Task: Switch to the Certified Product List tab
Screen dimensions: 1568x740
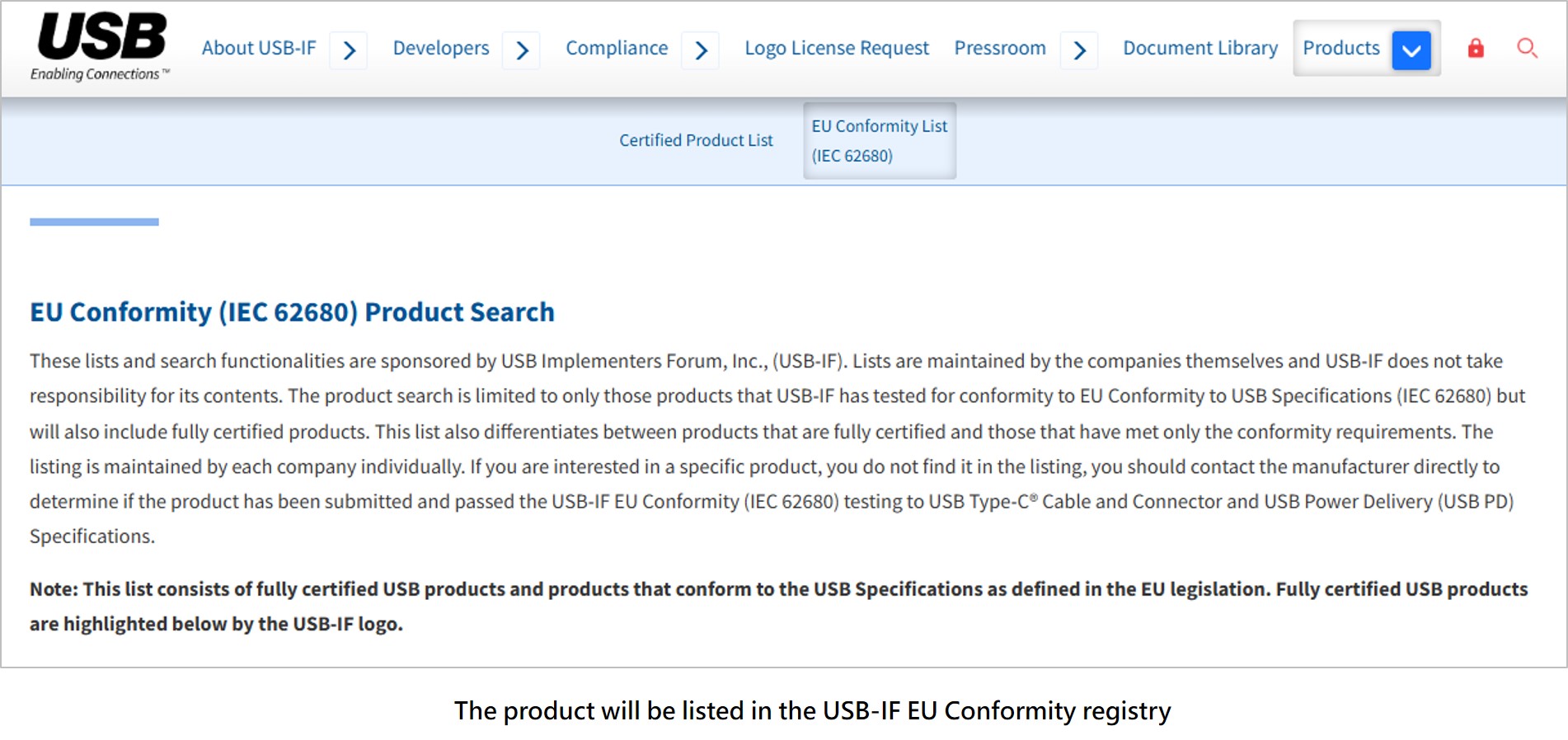Action: point(696,141)
